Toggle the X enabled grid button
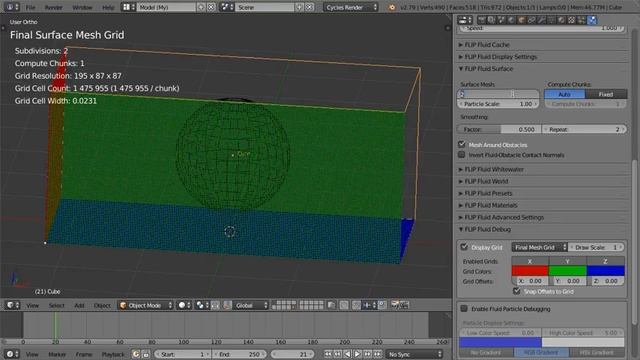The image size is (640, 360). point(530,261)
